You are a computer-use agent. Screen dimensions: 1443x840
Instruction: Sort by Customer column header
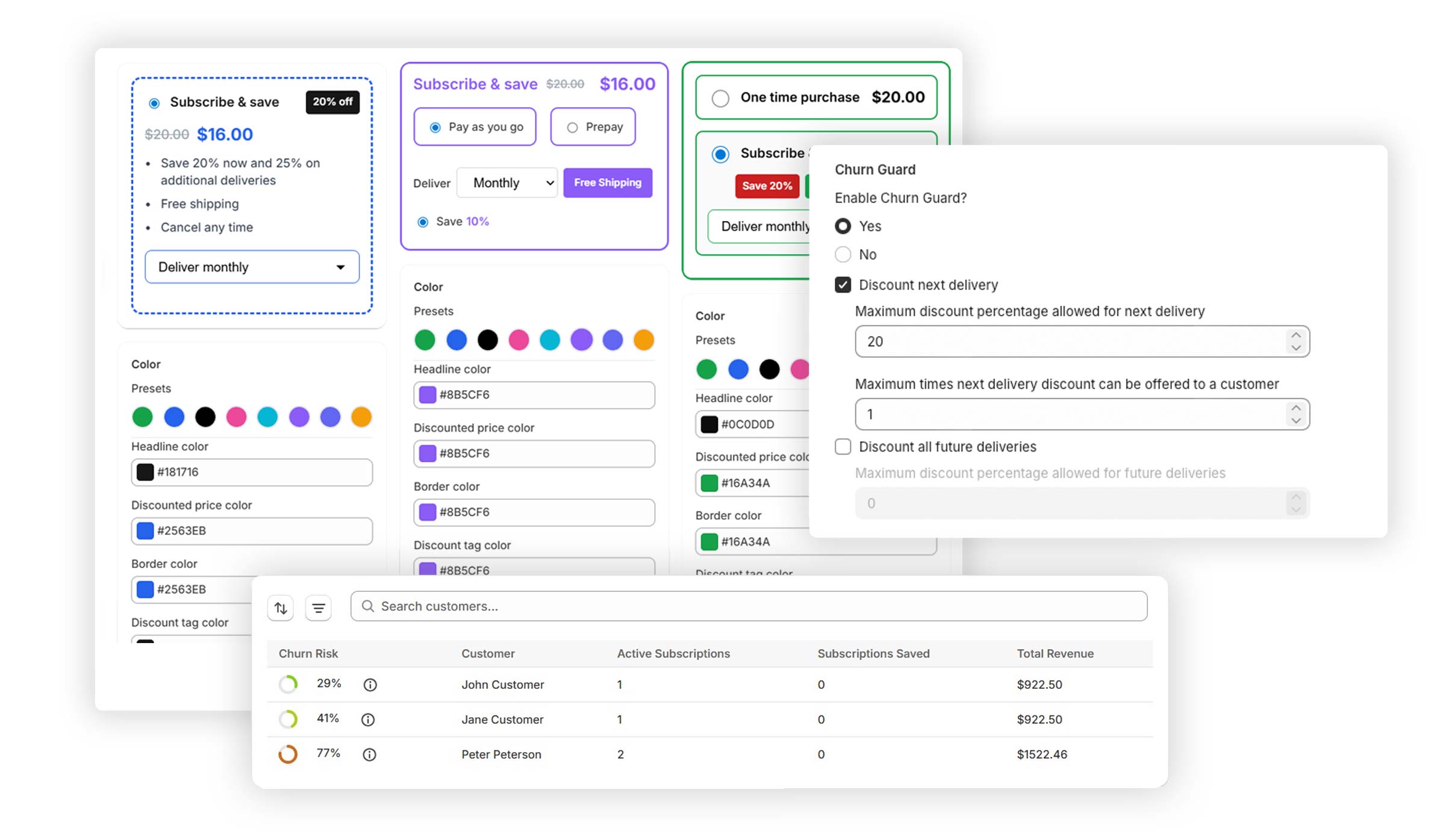pyautogui.click(x=488, y=653)
